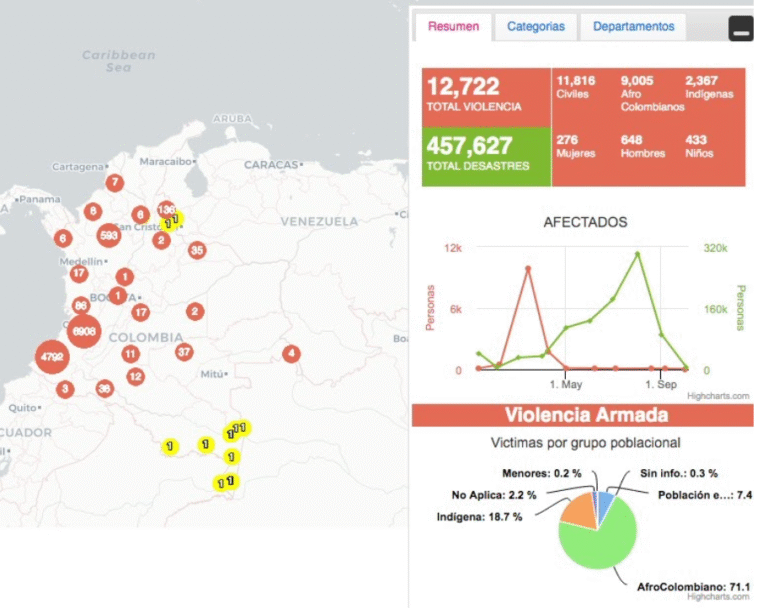Click the Total Violencia 12,722 tile

point(486,96)
